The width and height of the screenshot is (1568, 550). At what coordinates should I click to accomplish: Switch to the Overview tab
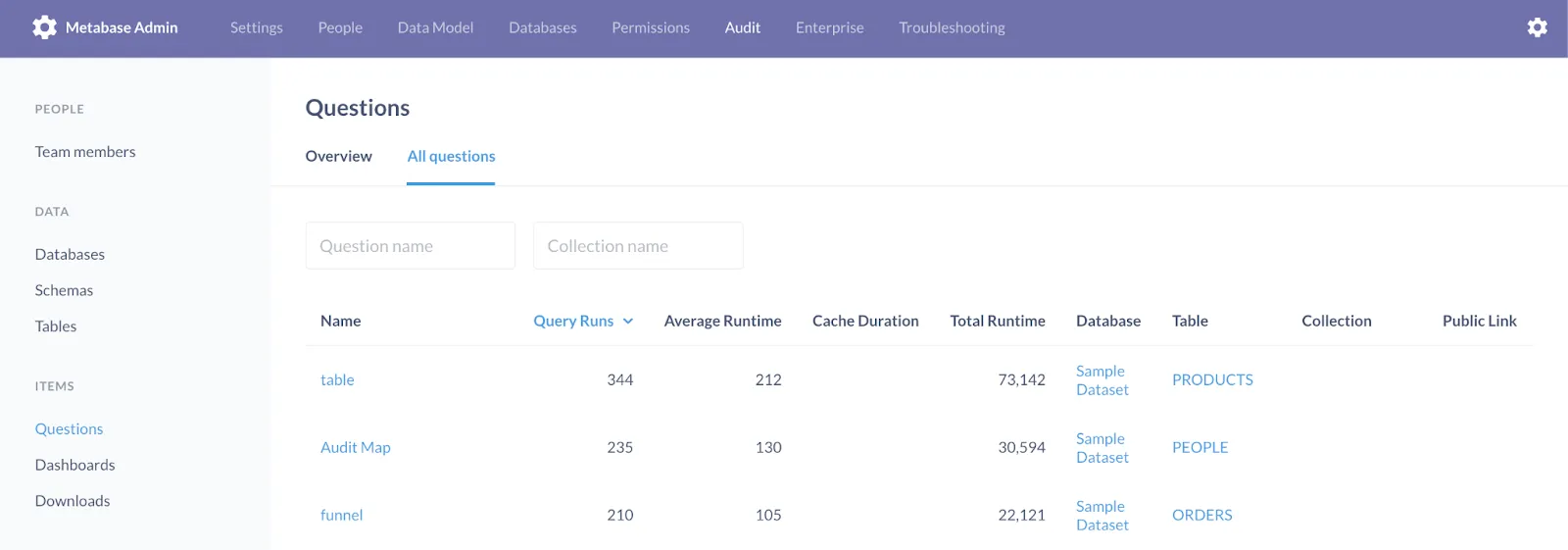(x=338, y=156)
